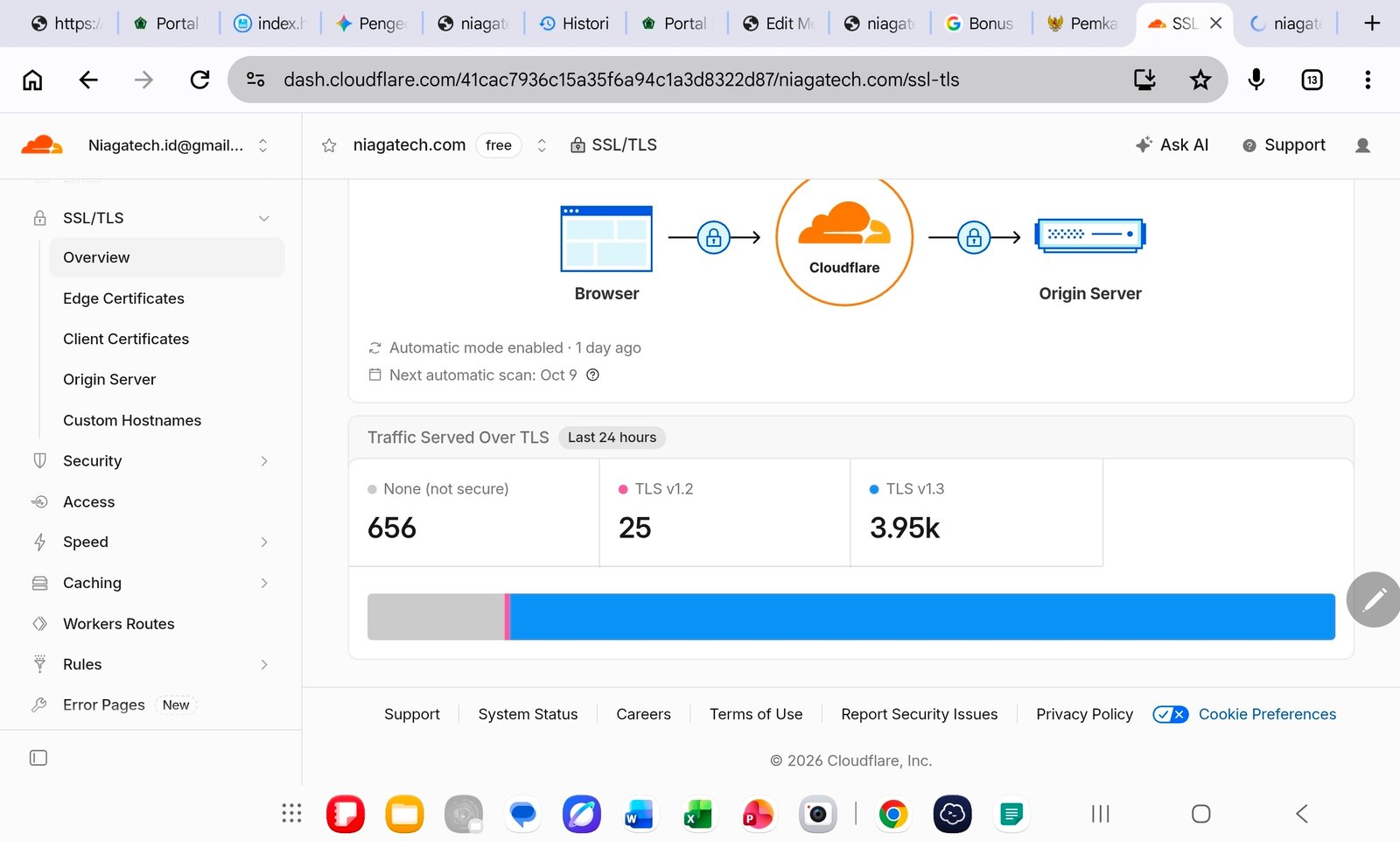This screenshot has height=841, width=1400.
Task: Collapse the sidebar panel icon
Action: pyautogui.click(x=38, y=758)
